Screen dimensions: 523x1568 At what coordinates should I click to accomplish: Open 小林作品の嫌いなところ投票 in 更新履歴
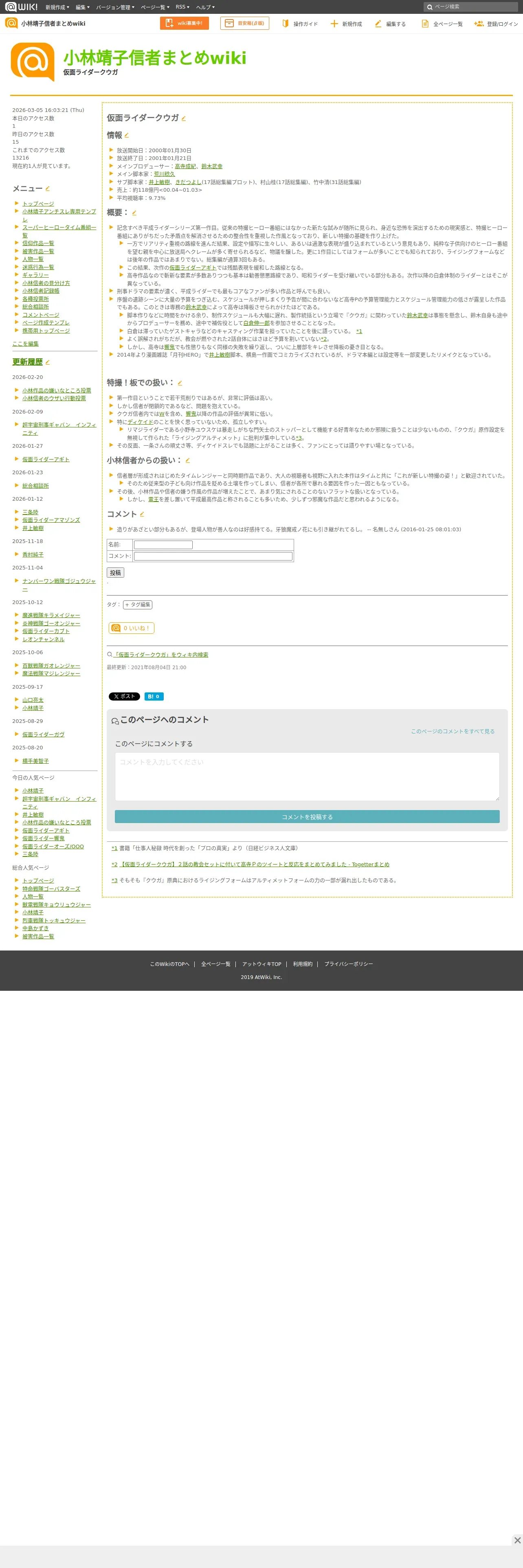[x=57, y=391]
